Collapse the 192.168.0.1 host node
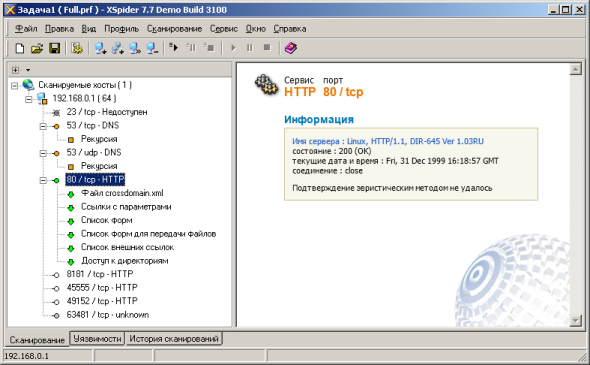590x365 pixels. point(29,100)
